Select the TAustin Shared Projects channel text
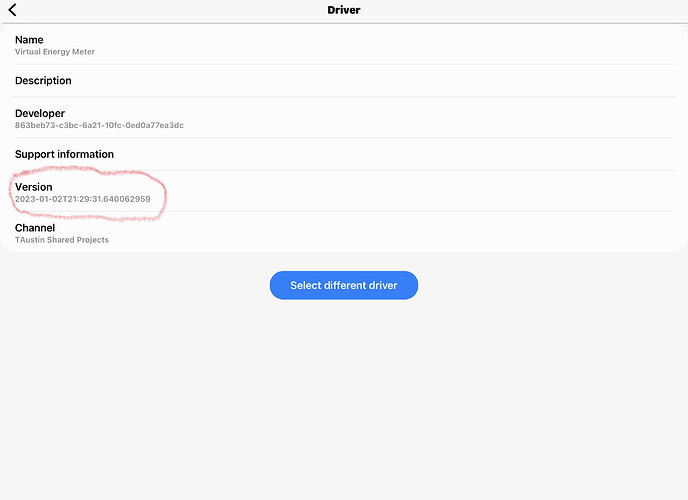This screenshot has height=500, width=688. (x=61, y=240)
